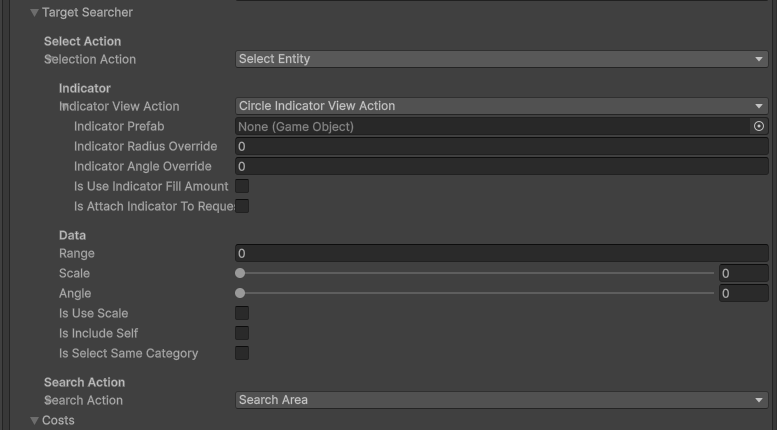Click the Indicator Radius Override input field
This screenshot has width=777, height=430.
(x=501, y=146)
